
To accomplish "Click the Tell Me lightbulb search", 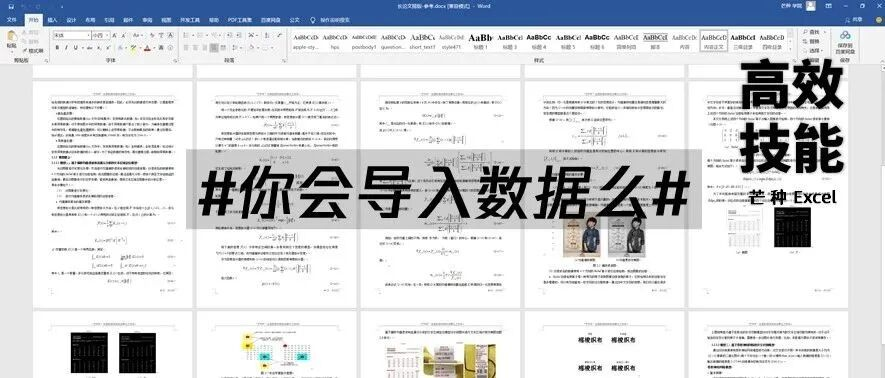I will coord(313,19).
